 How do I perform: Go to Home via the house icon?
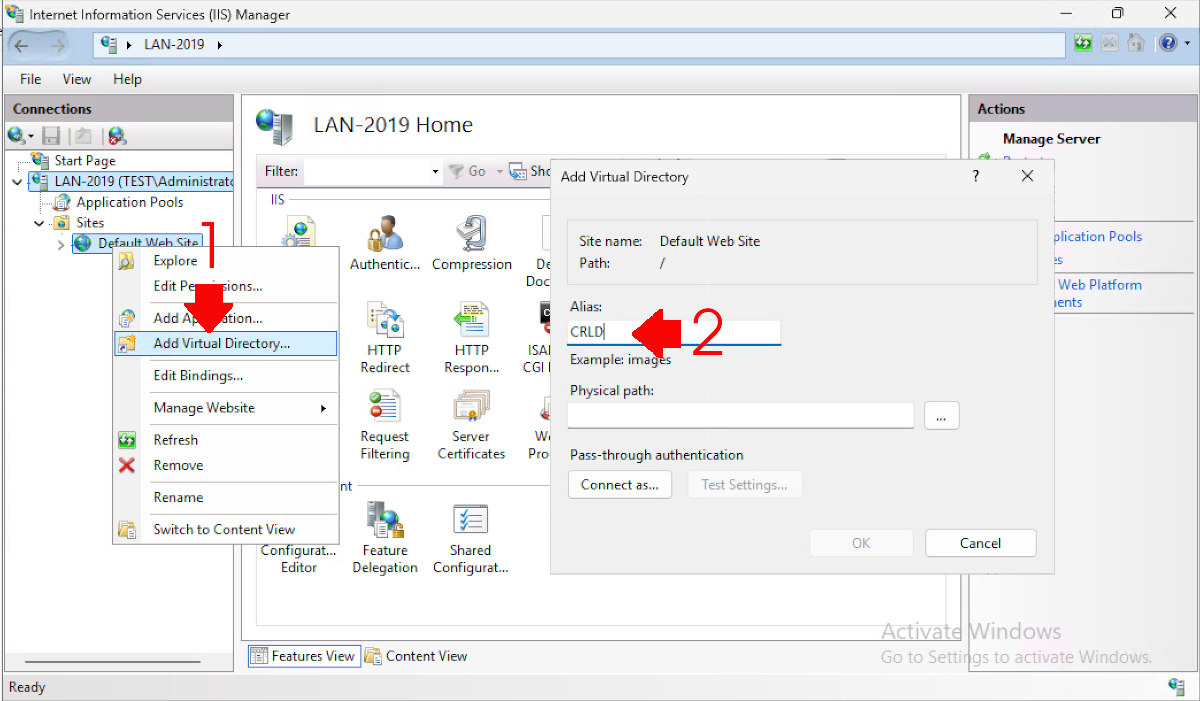coord(1136,43)
